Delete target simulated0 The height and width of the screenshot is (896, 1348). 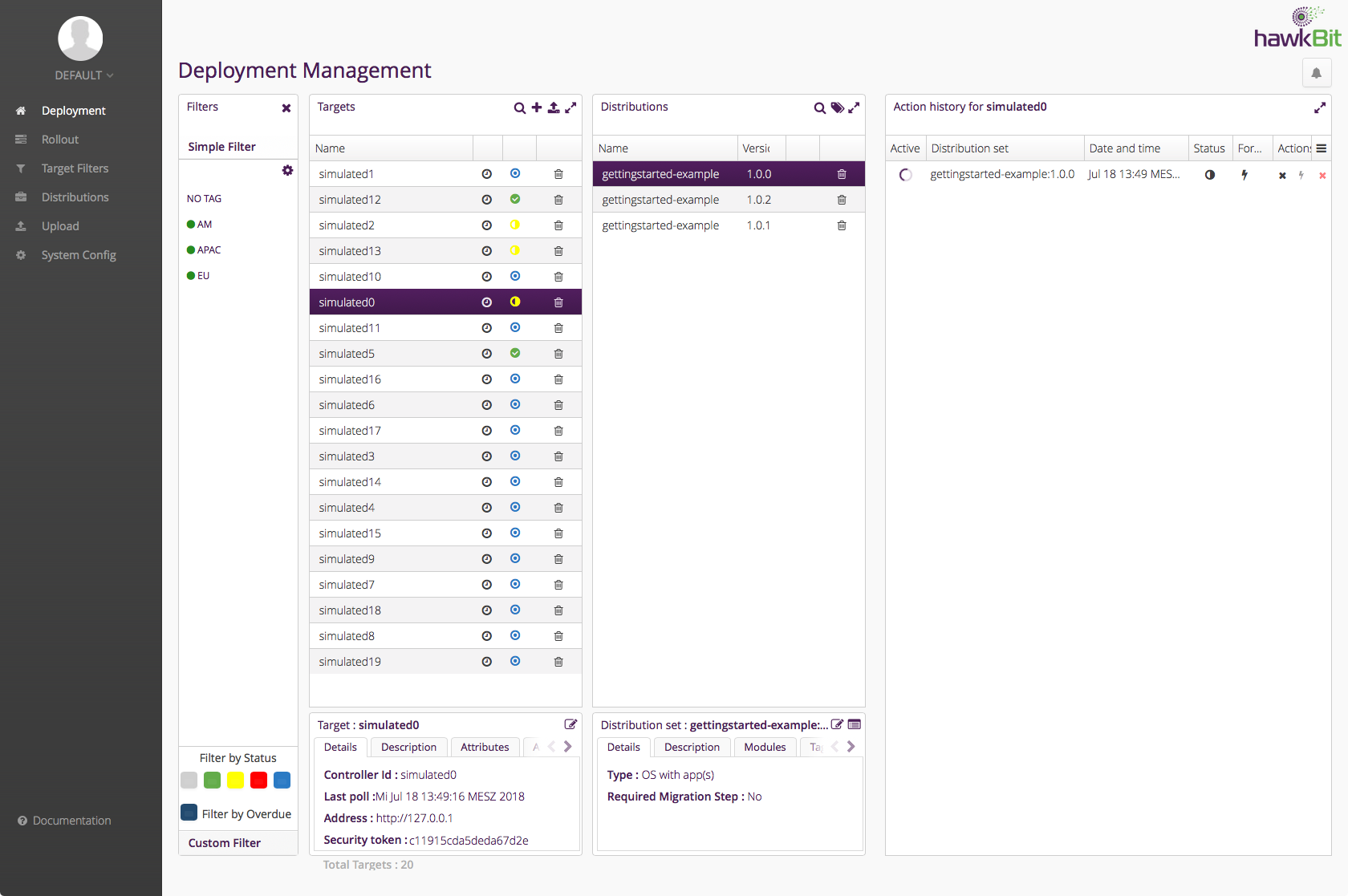click(x=558, y=302)
